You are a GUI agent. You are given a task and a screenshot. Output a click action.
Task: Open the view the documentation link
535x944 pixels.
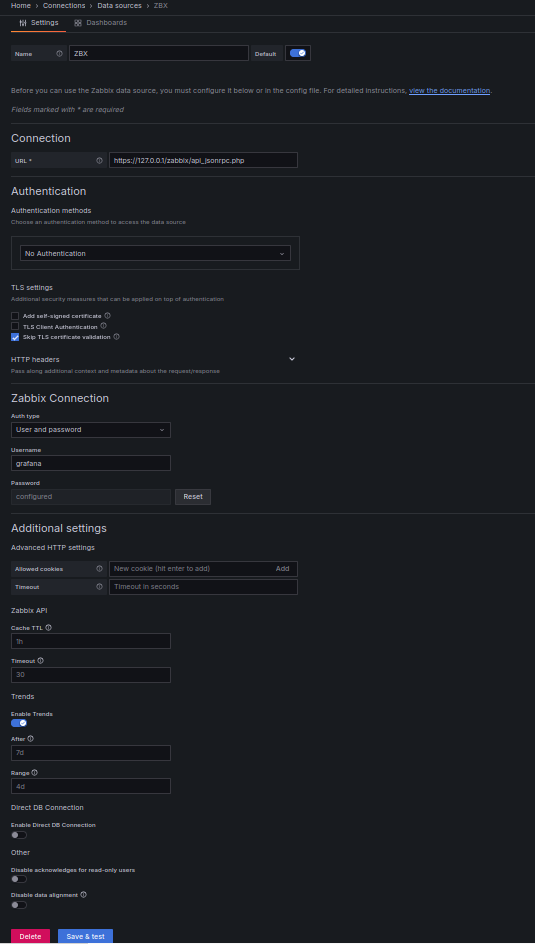(450, 91)
